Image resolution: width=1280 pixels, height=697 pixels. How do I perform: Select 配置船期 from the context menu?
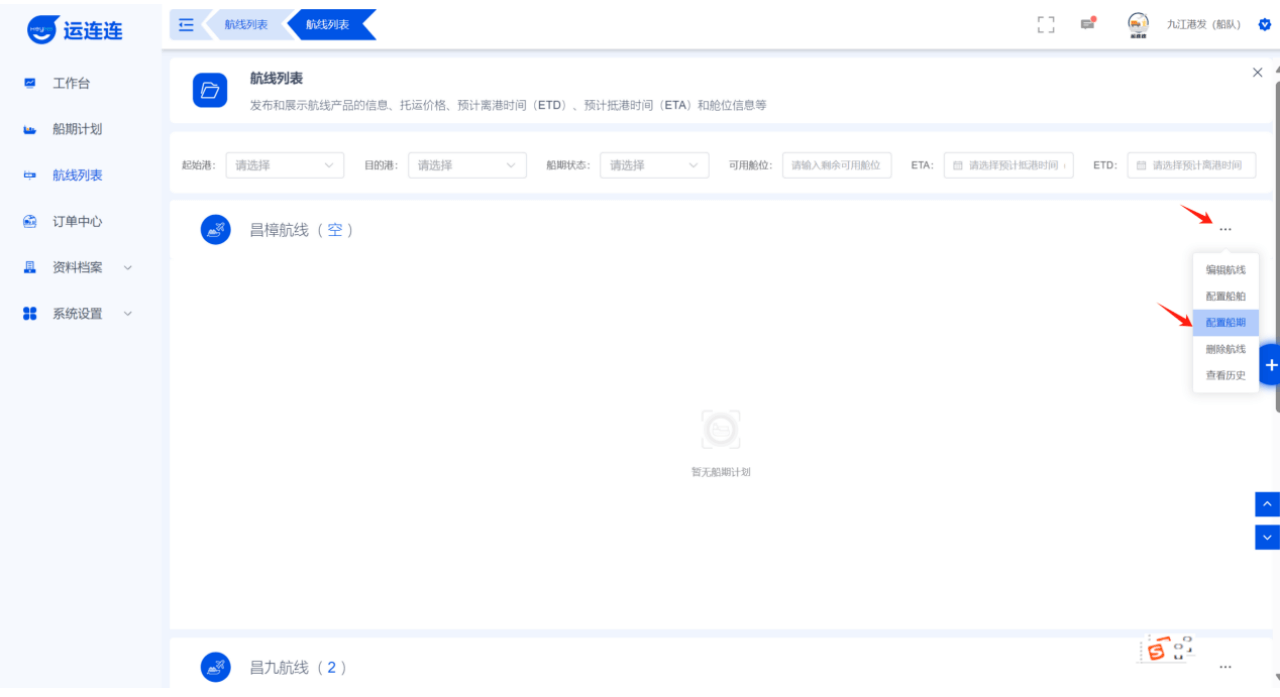[1225, 323]
